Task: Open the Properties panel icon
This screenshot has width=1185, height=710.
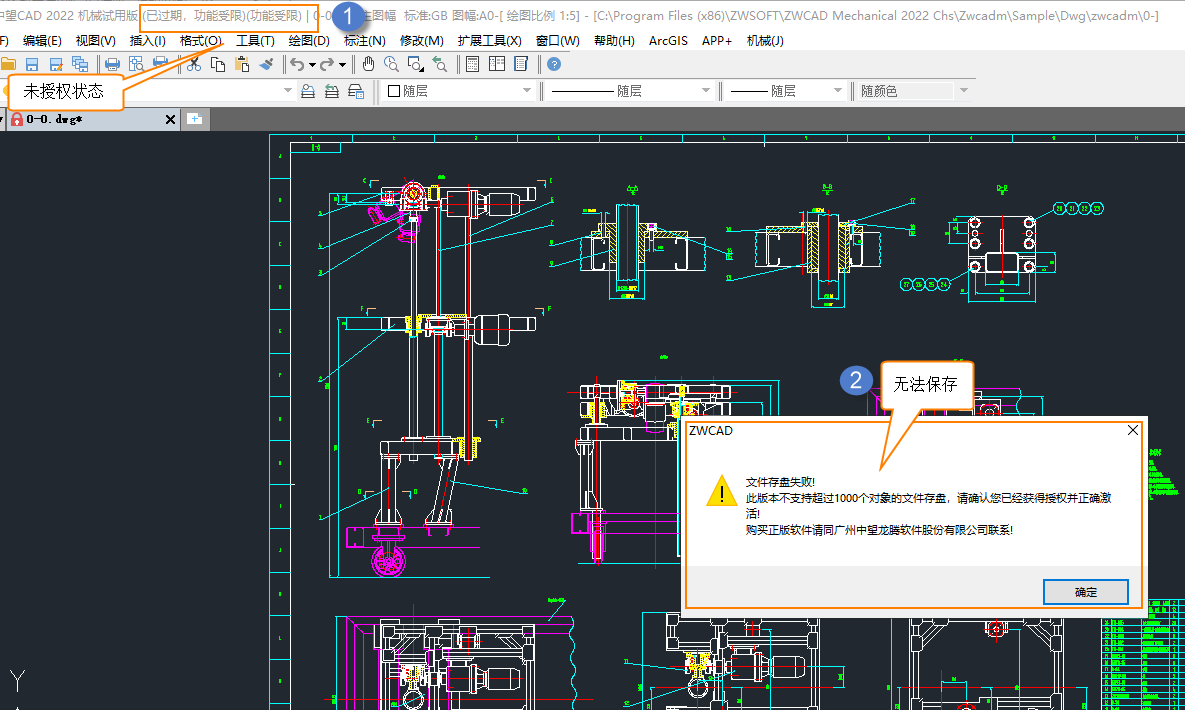Action: point(473,64)
